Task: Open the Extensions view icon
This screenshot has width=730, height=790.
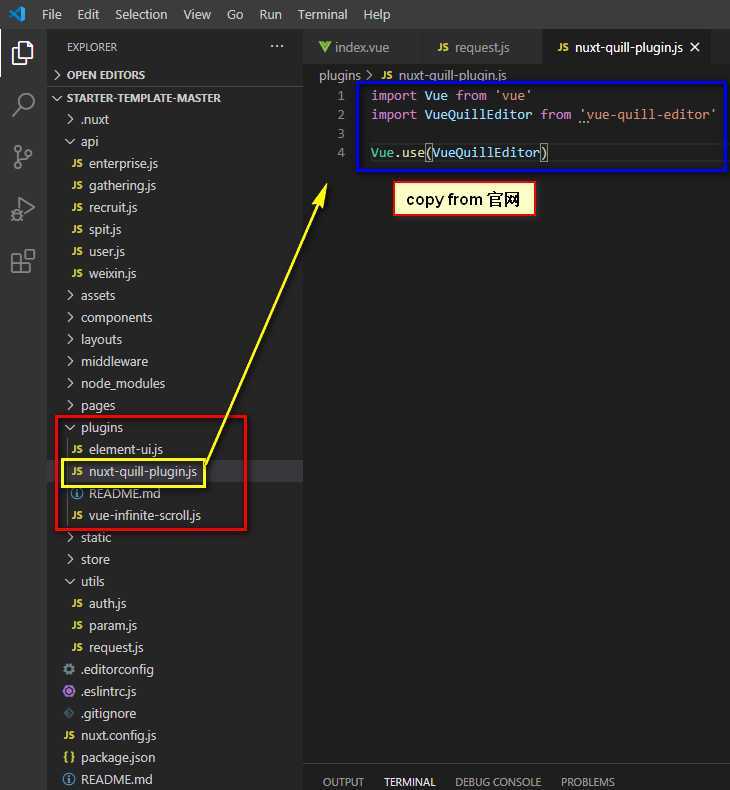Action: 23,261
